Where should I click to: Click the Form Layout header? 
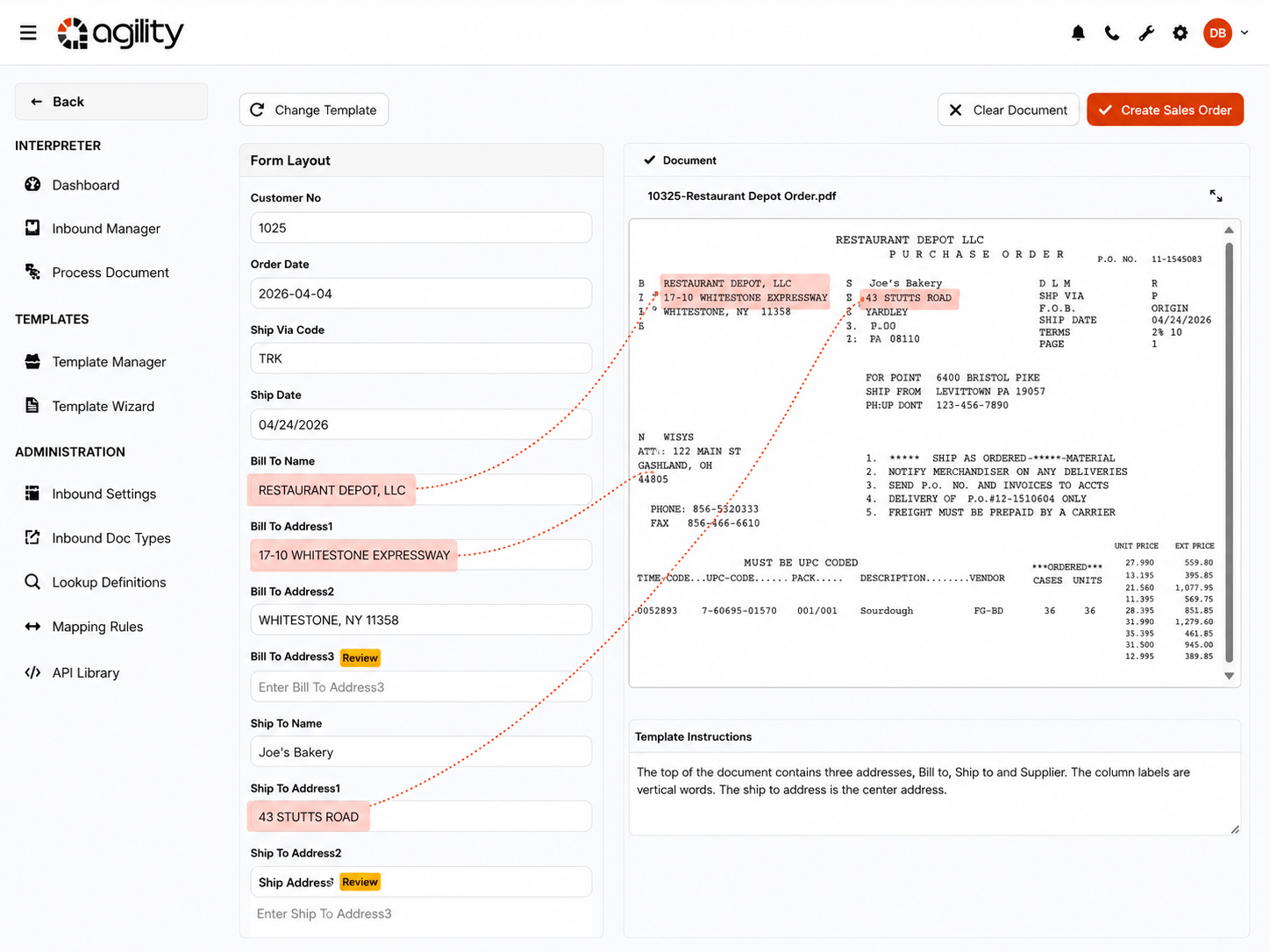click(421, 160)
